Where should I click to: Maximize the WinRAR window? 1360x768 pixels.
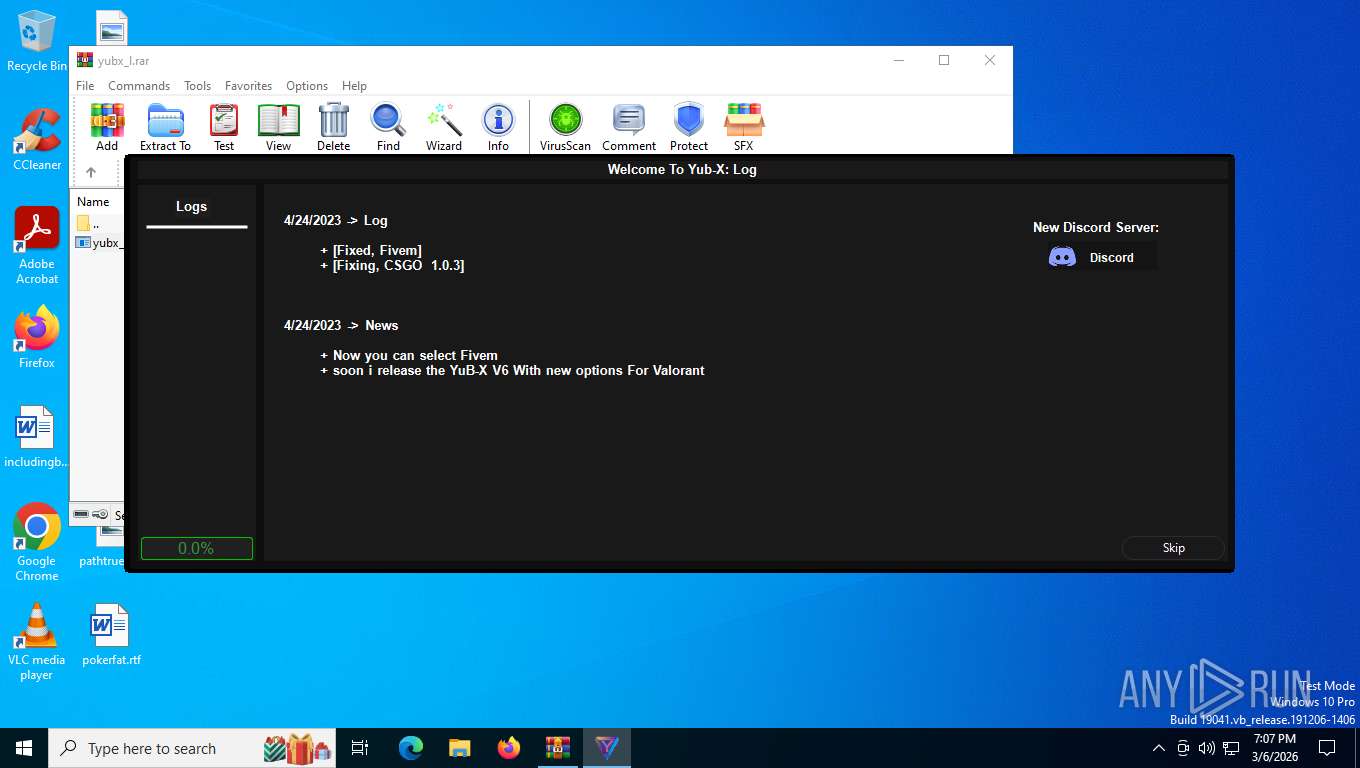point(943,60)
